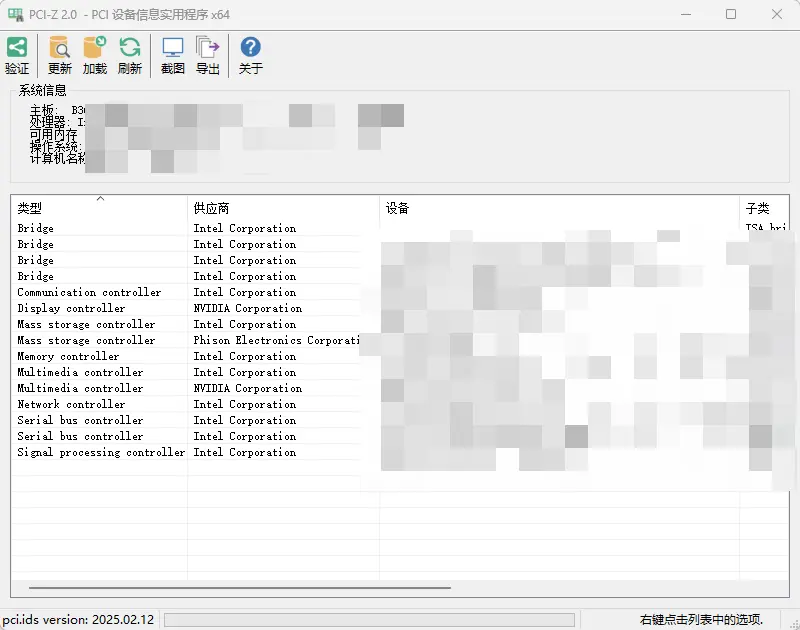Click the sort arrow above 类型 column
Image resolution: width=800 pixels, height=630 pixels.
click(x=101, y=198)
